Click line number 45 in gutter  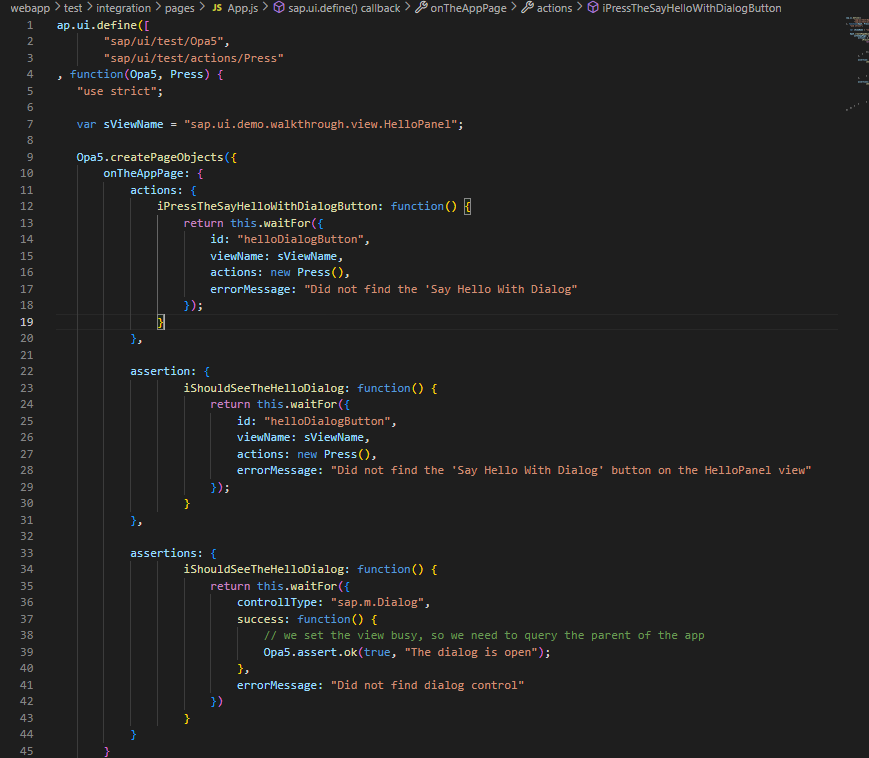(27, 751)
